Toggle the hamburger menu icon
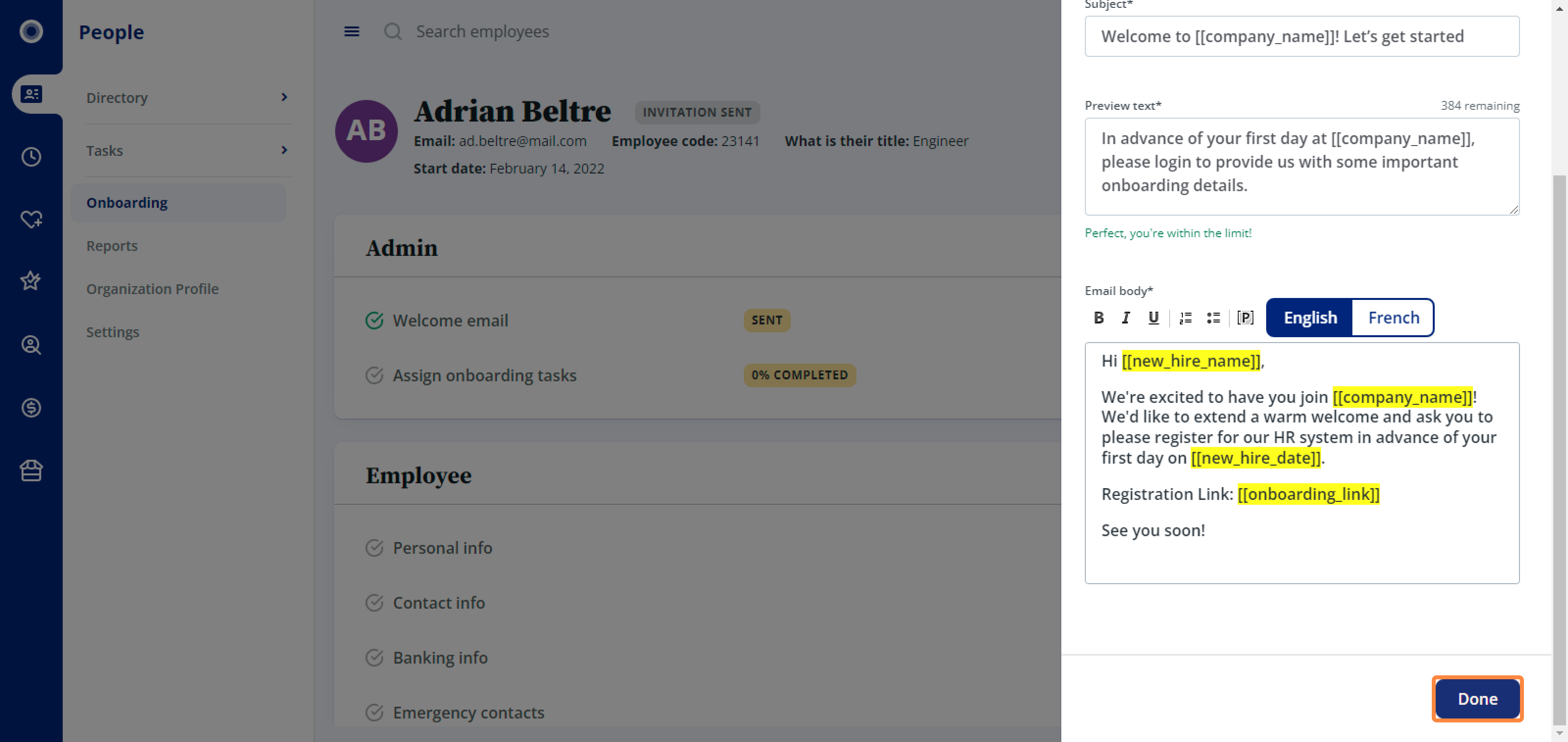The image size is (1568, 742). (x=352, y=32)
